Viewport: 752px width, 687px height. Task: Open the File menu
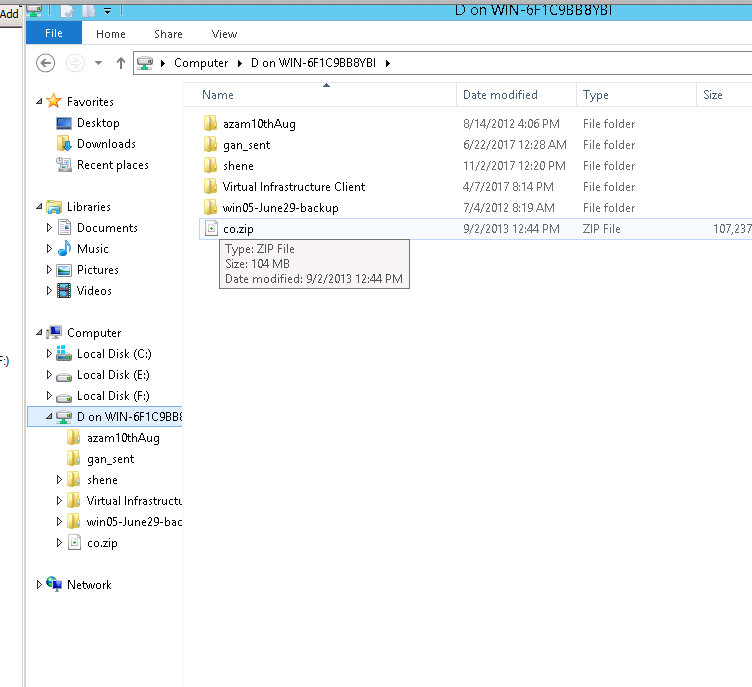54,33
